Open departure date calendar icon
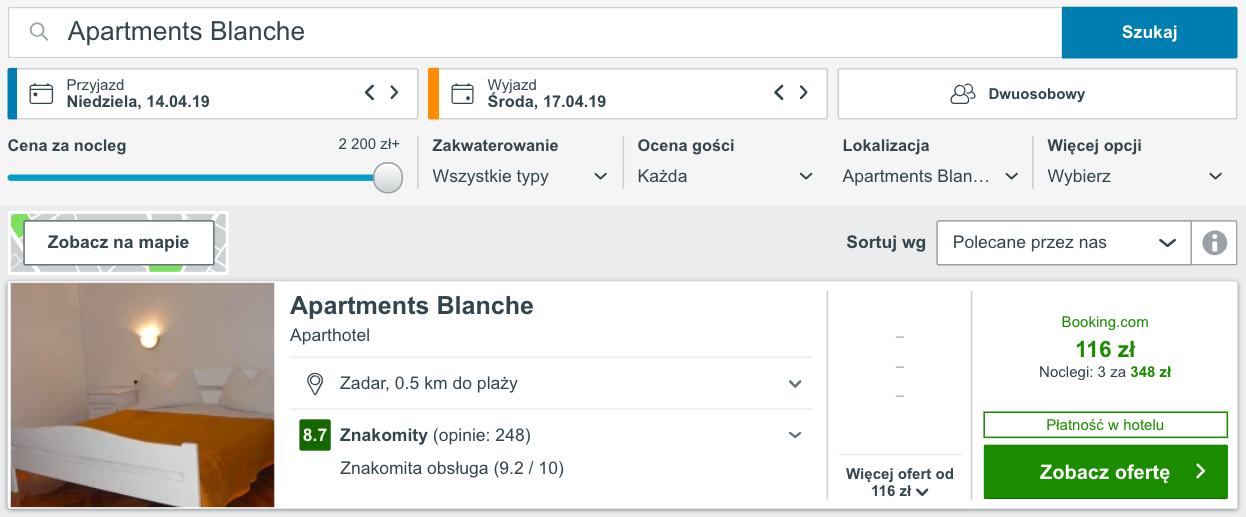 pos(462,94)
